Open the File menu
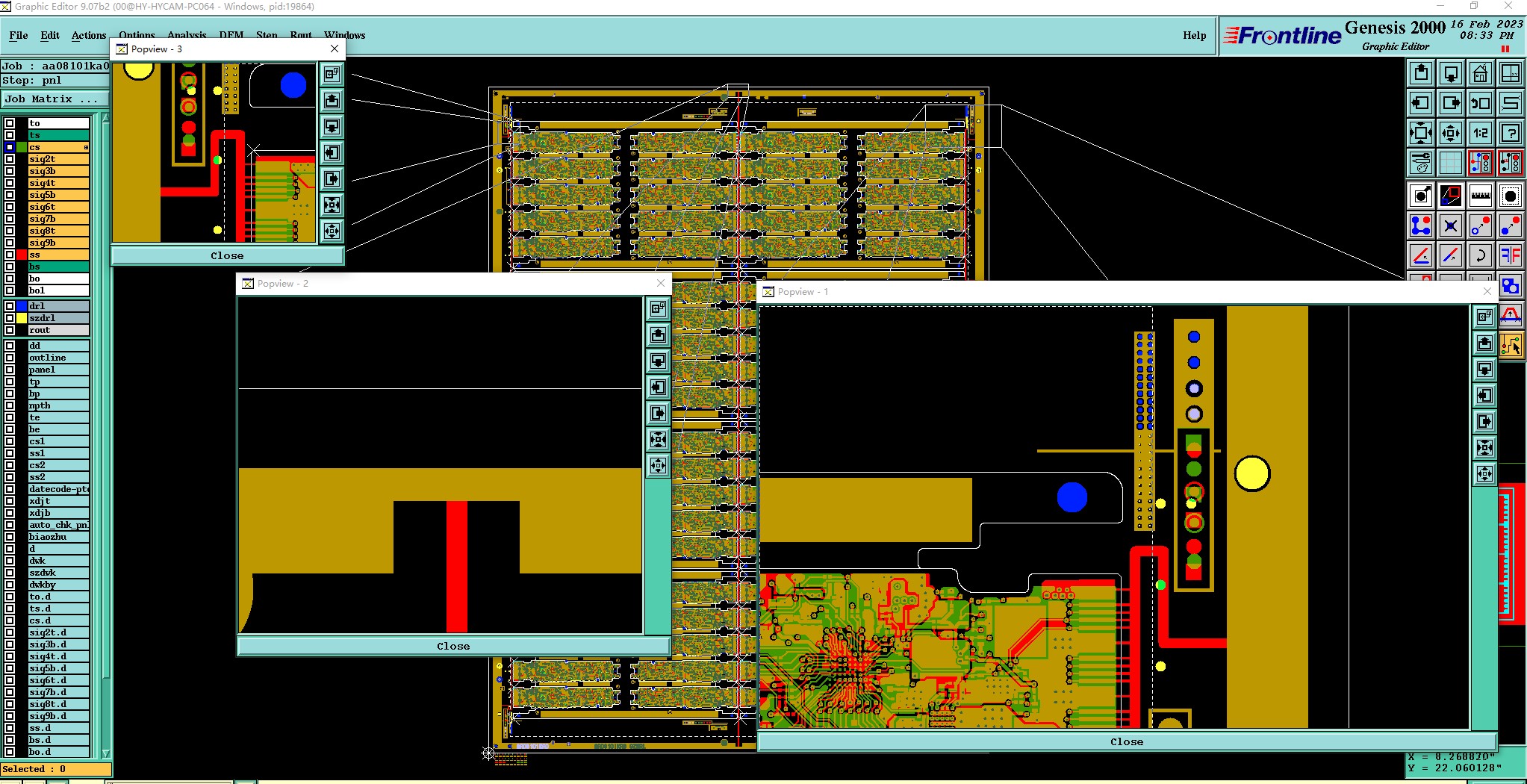The image size is (1527, 784). point(19,35)
